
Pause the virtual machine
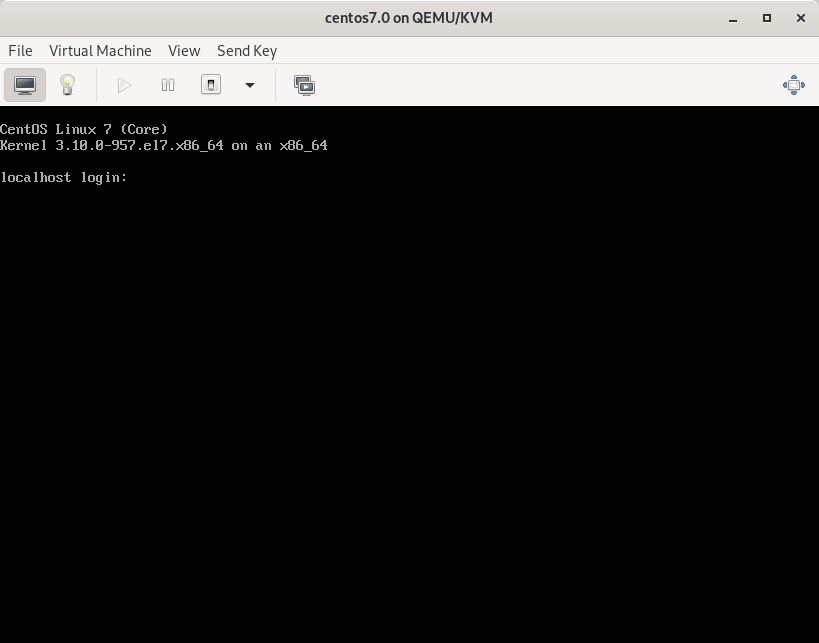click(168, 85)
